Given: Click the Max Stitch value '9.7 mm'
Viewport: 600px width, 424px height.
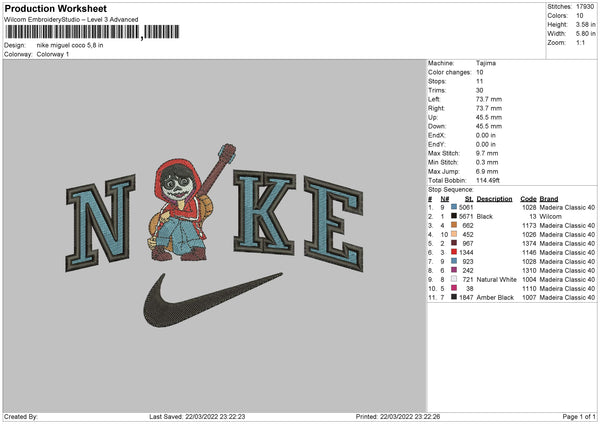Looking at the screenshot, I should (x=487, y=153).
